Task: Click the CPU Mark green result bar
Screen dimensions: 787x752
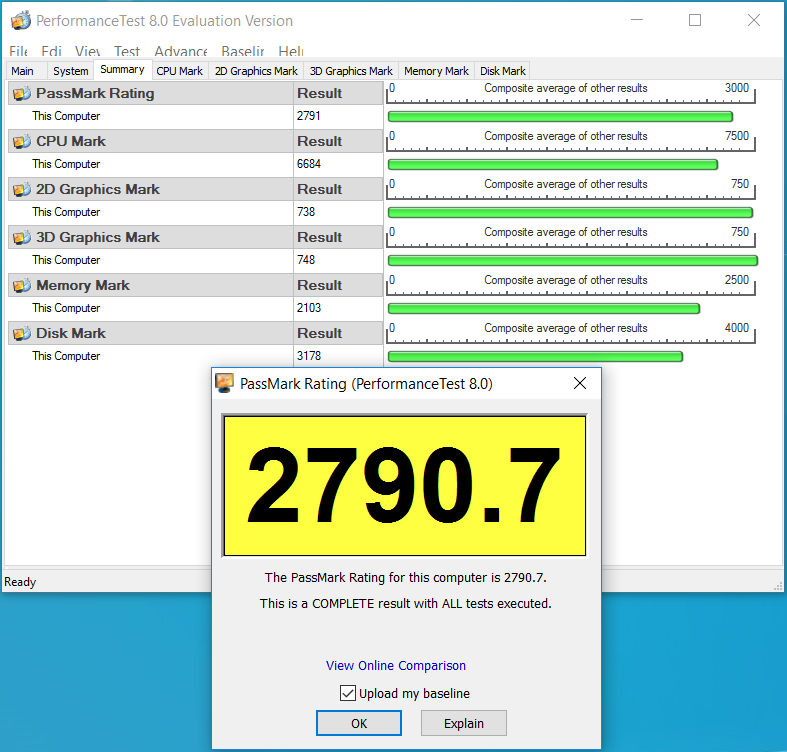Action: pos(553,165)
